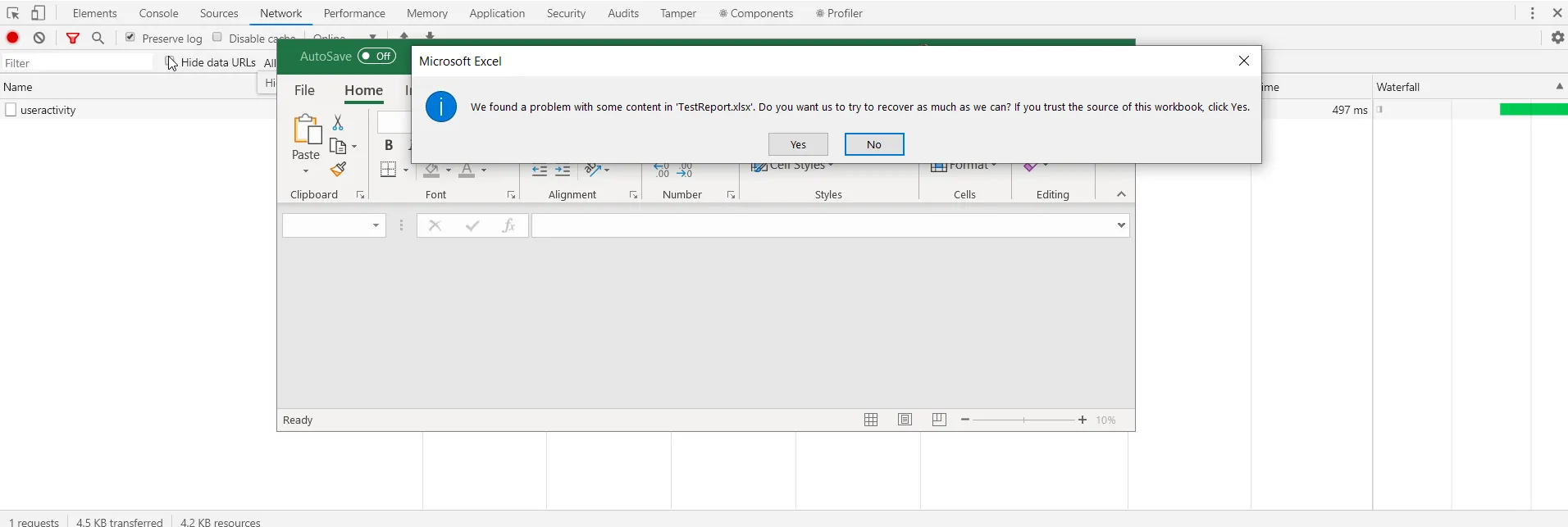
Task: Collapse the Excel ribbon
Action: 1121,194
